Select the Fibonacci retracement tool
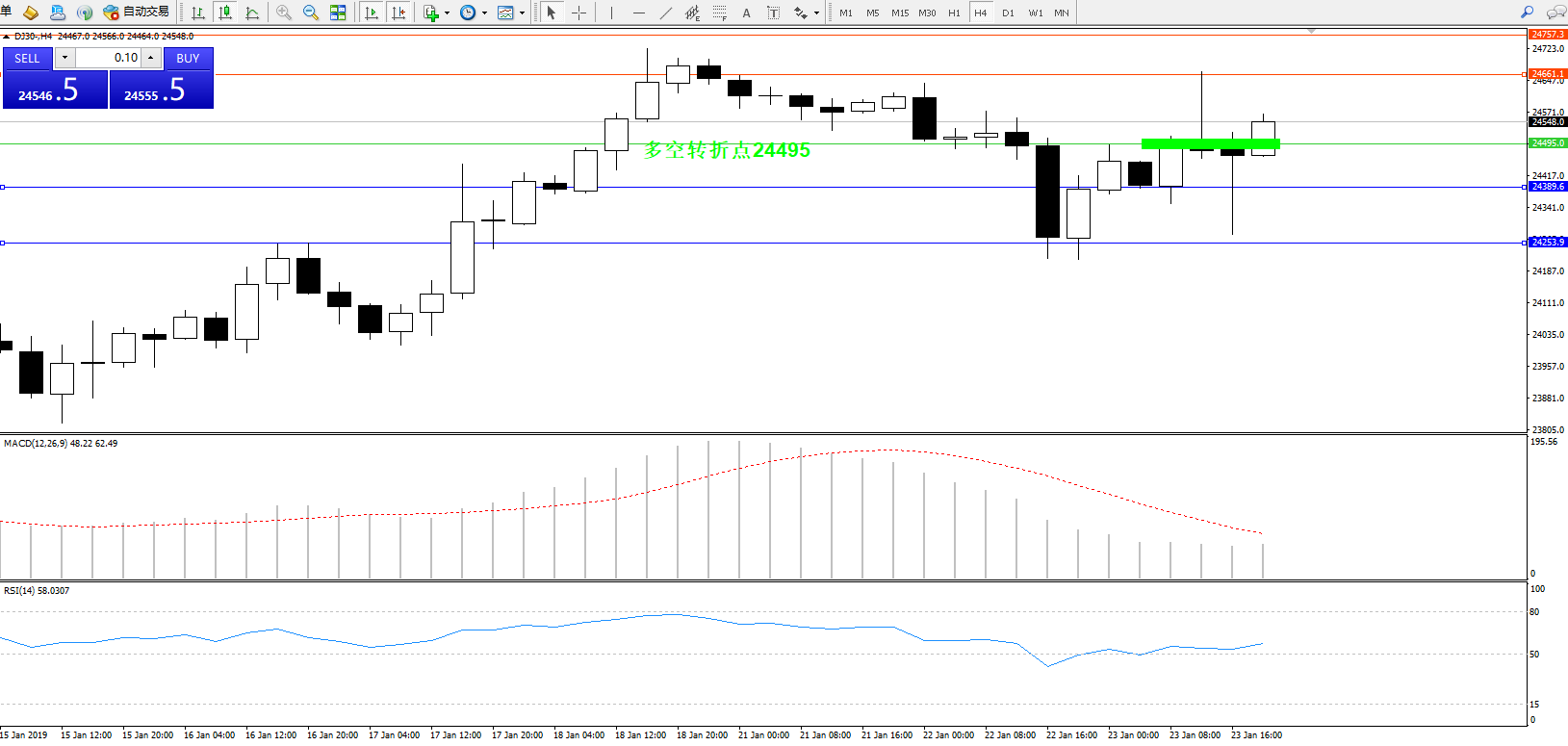1568x746 pixels. (719, 13)
